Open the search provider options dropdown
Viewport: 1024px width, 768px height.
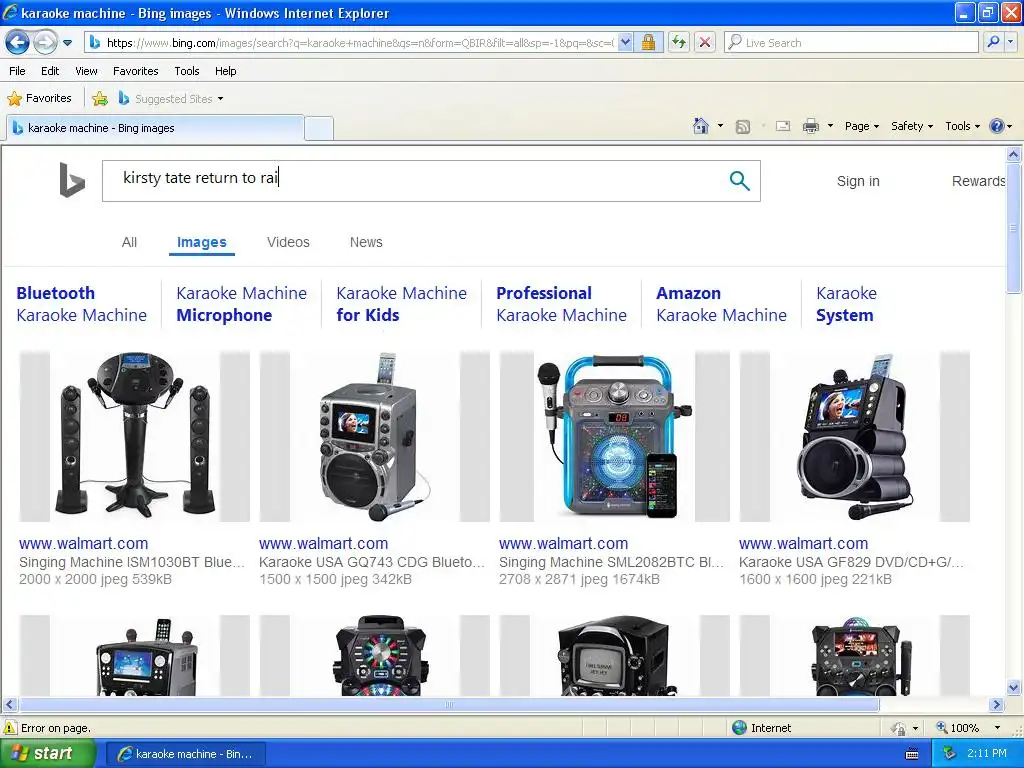(x=1011, y=42)
